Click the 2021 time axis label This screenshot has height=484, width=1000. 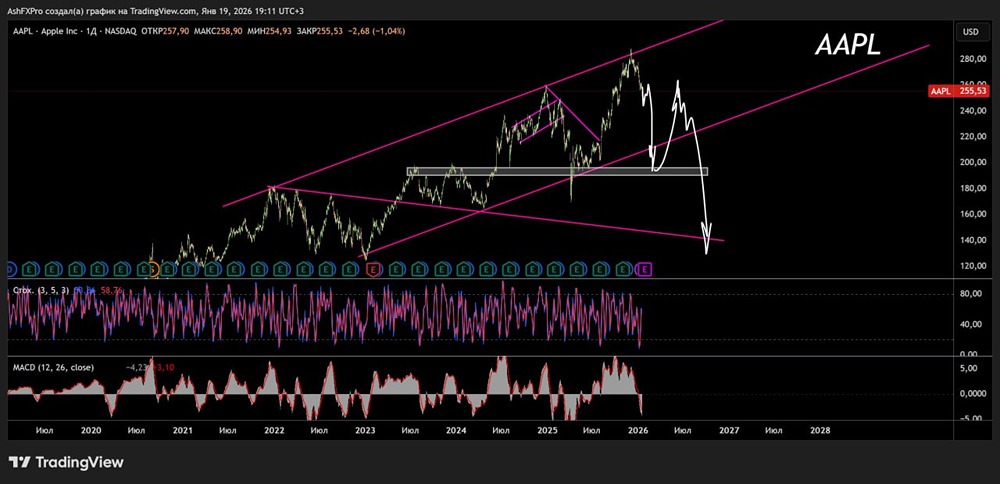[x=182, y=430]
